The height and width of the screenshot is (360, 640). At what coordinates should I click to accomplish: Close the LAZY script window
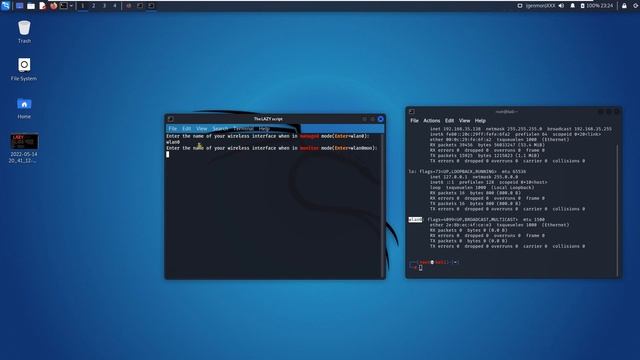click(380, 119)
